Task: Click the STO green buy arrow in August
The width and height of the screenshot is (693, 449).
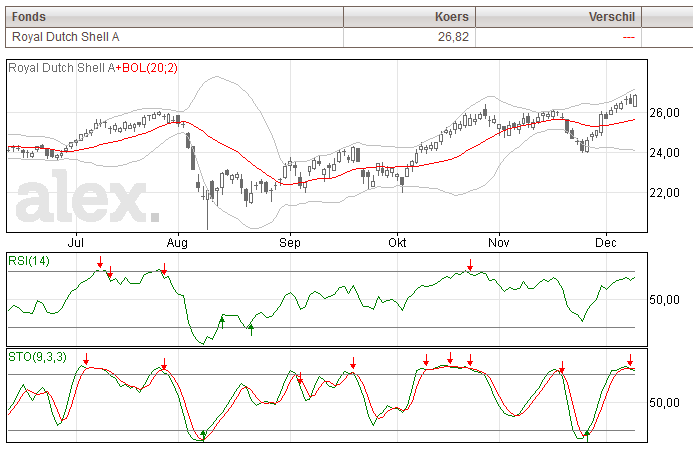Action: point(203,435)
